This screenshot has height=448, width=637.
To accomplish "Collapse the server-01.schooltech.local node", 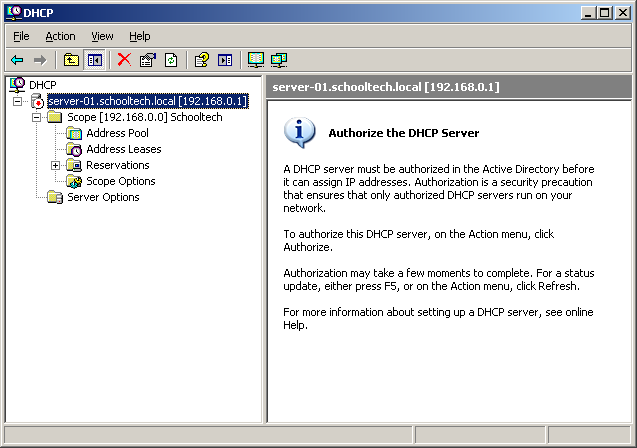I will coord(17,102).
